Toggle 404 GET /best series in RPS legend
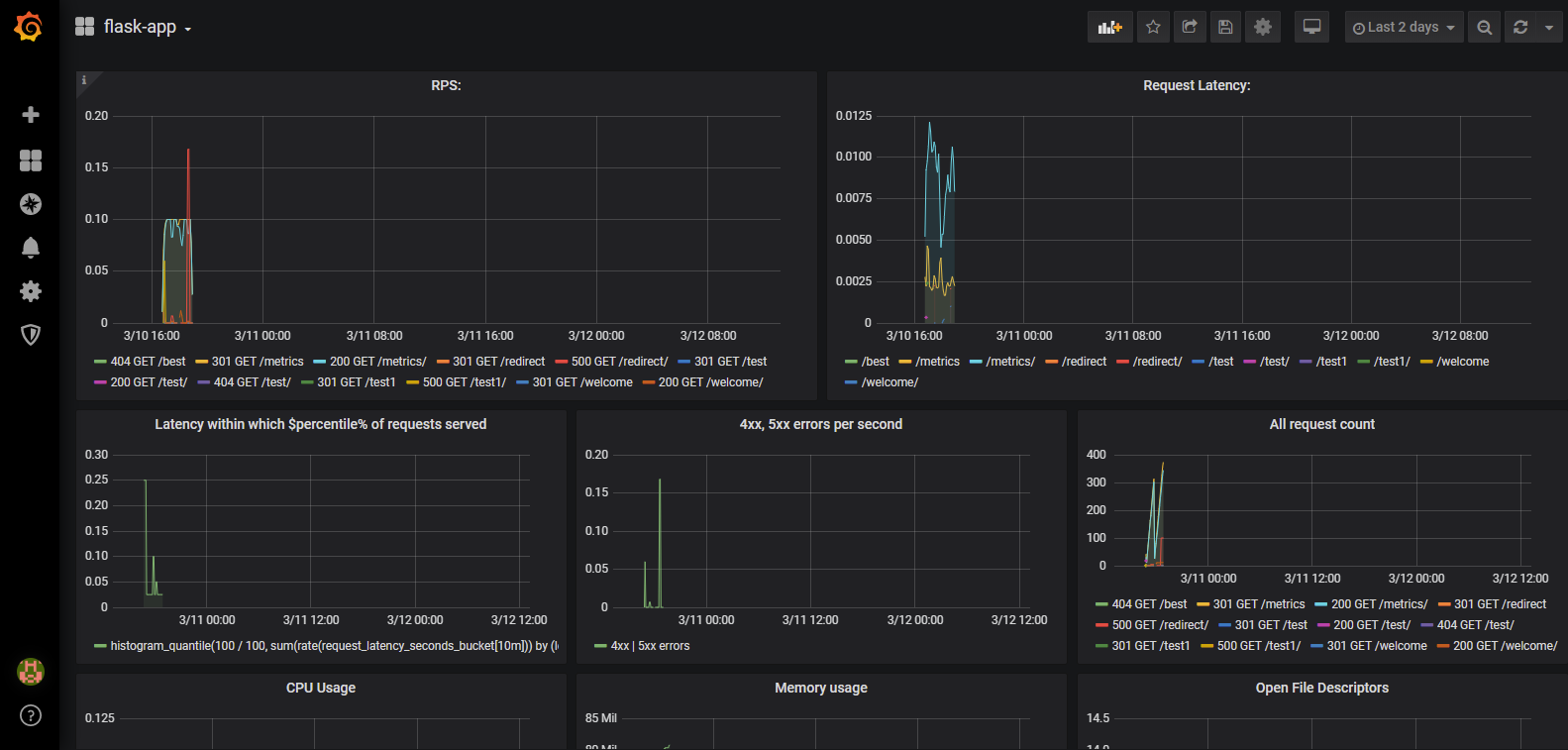1568x750 pixels. (x=148, y=362)
